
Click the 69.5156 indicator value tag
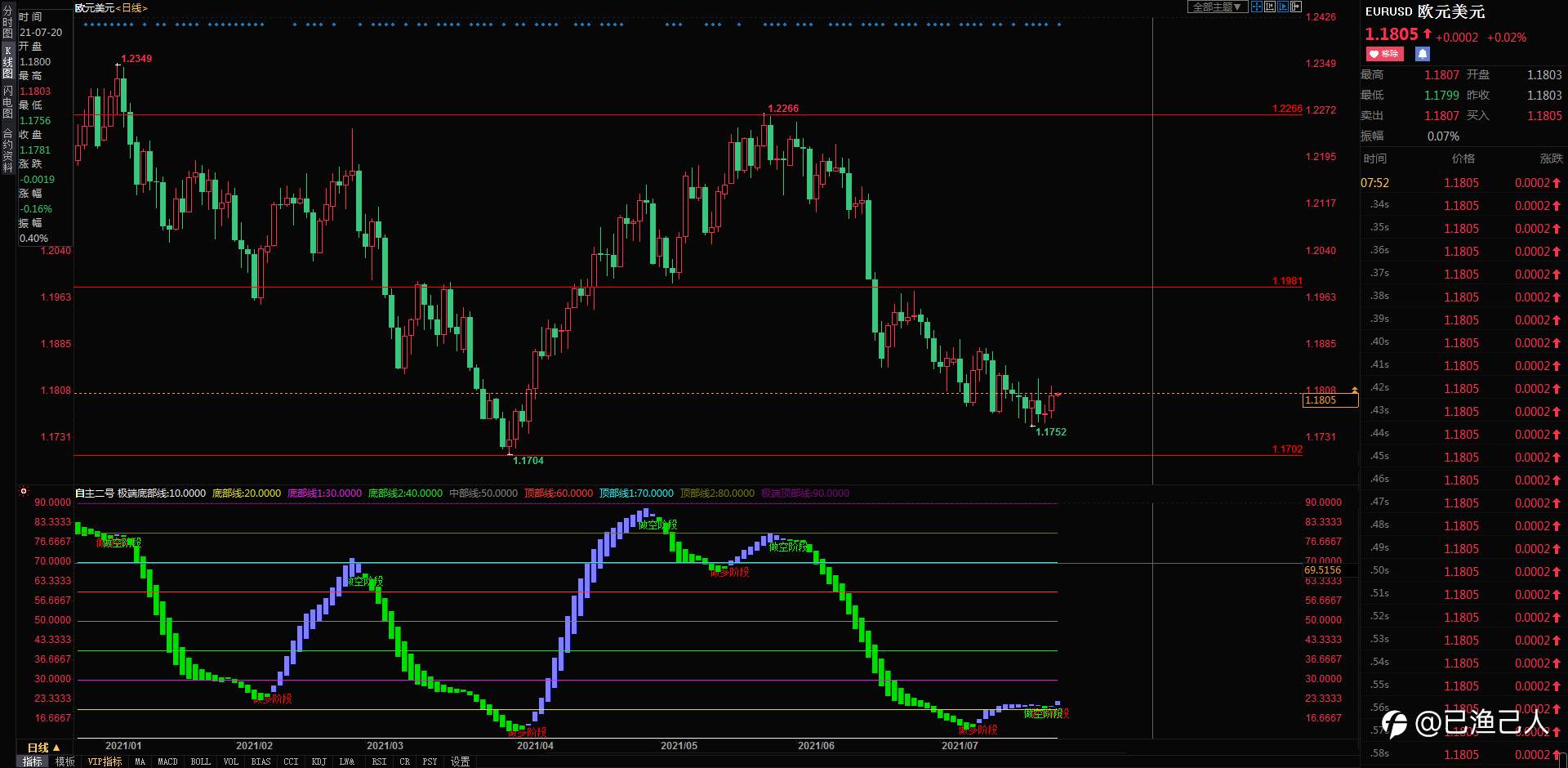(1323, 570)
